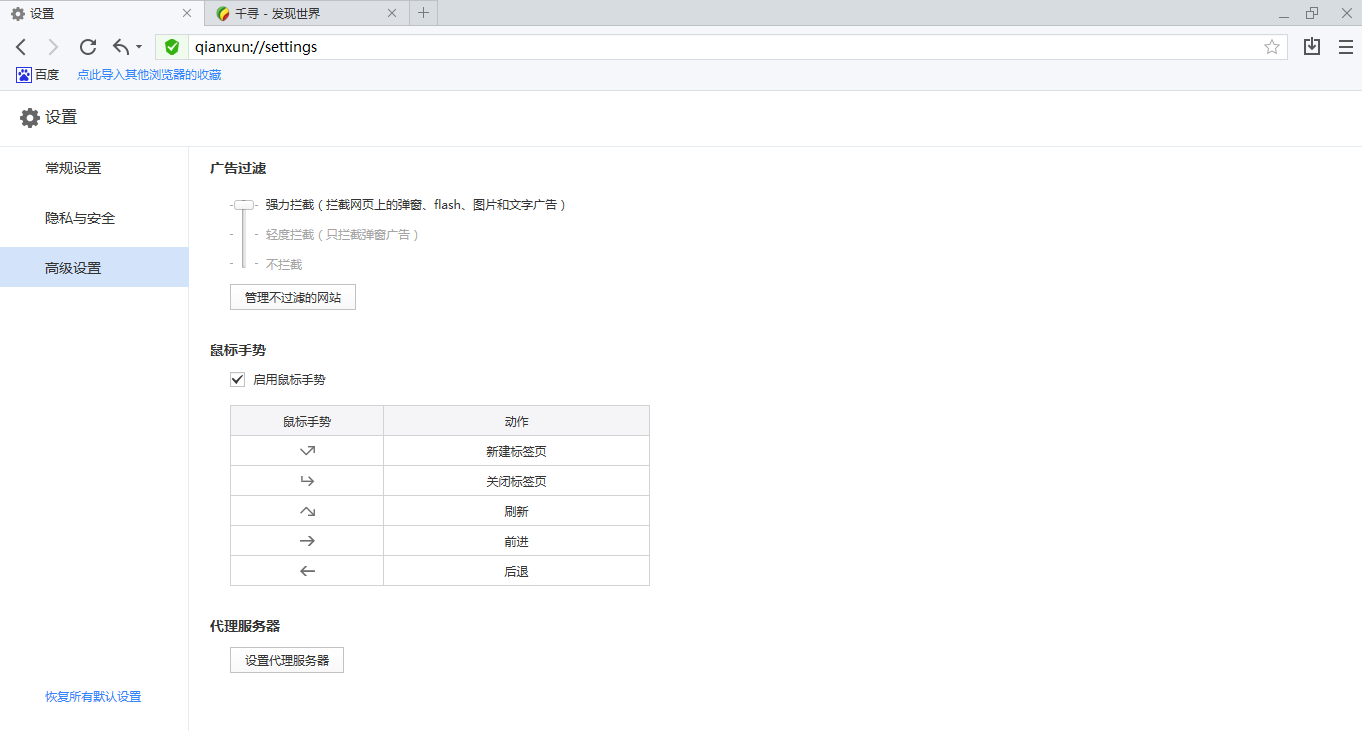The image size is (1362, 731).
Task: Click the 前进 gesture right arrow icon
Action: tap(307, 541)
